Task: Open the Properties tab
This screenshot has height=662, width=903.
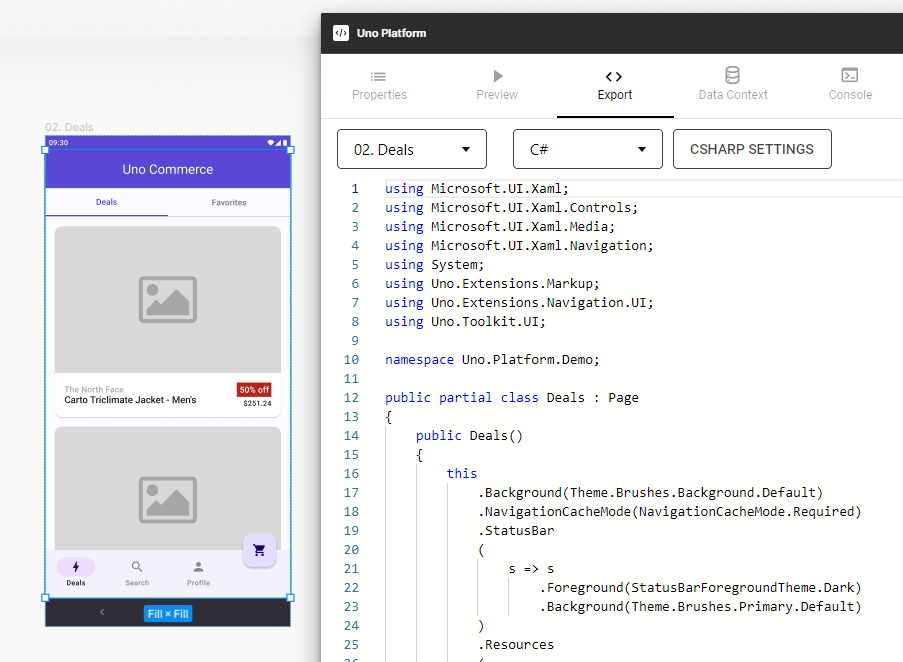Action: (379, 85)
